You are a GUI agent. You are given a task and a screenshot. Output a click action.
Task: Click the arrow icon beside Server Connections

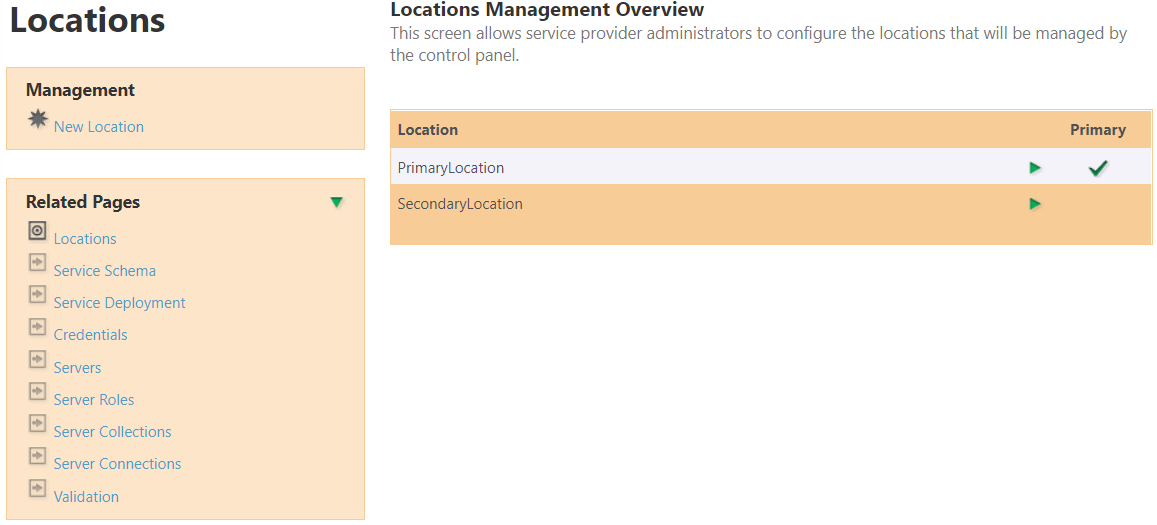coord(38,456)
